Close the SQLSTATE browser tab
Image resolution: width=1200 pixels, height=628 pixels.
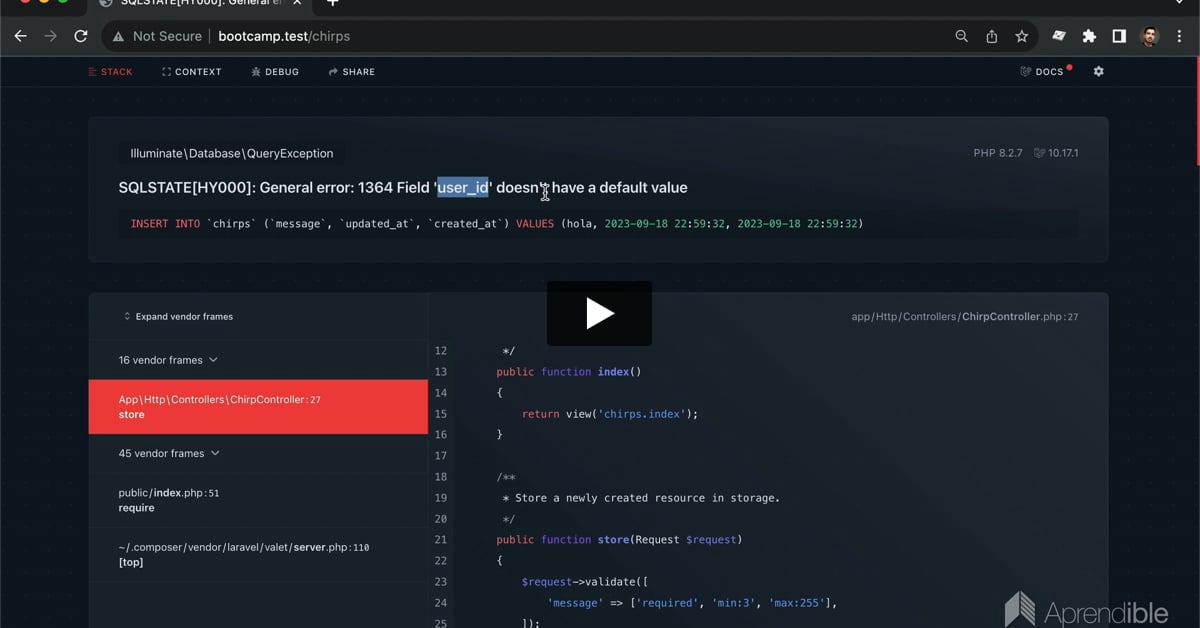297,3
